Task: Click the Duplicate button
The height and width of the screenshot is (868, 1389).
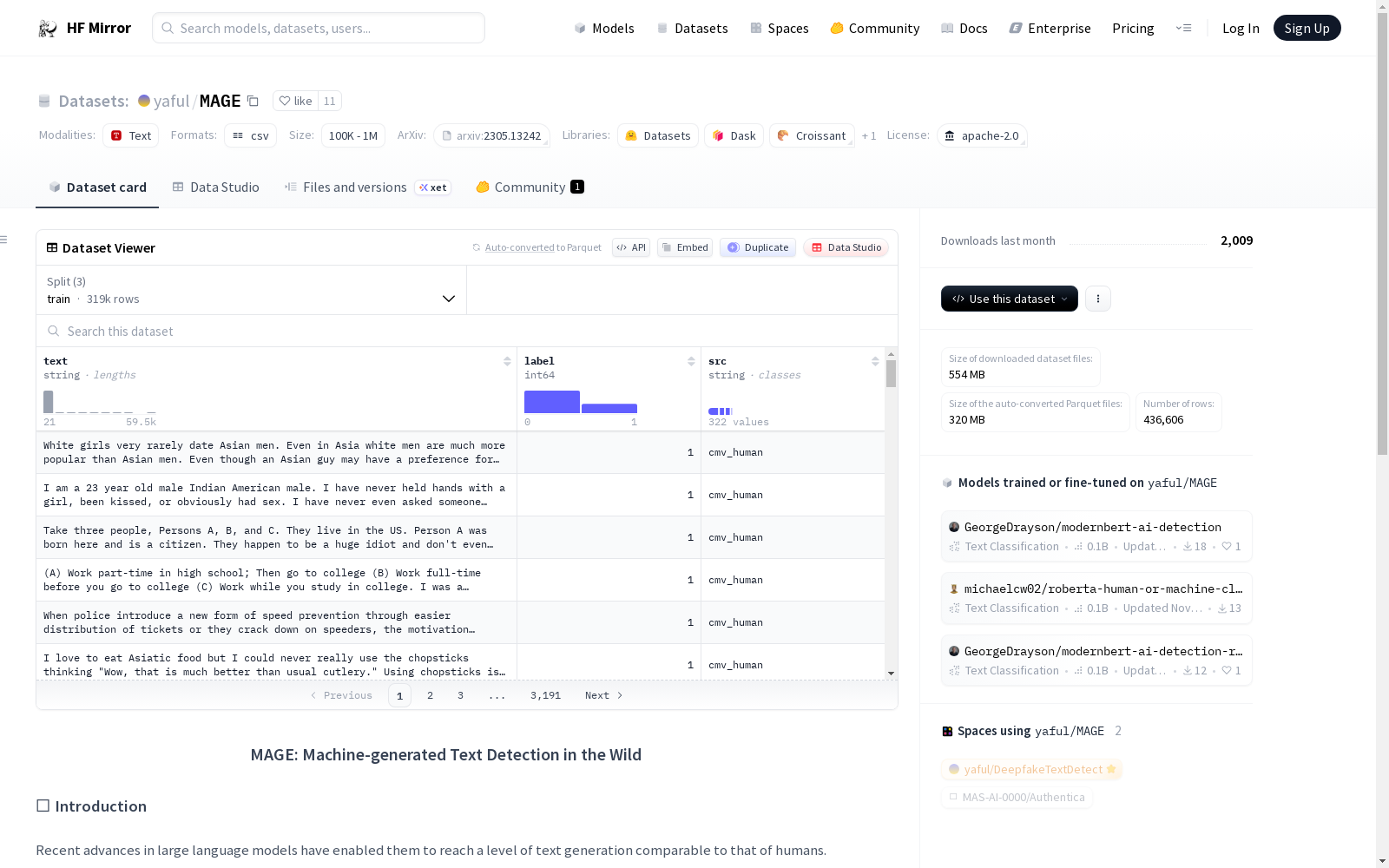Action: click(758, 247)
